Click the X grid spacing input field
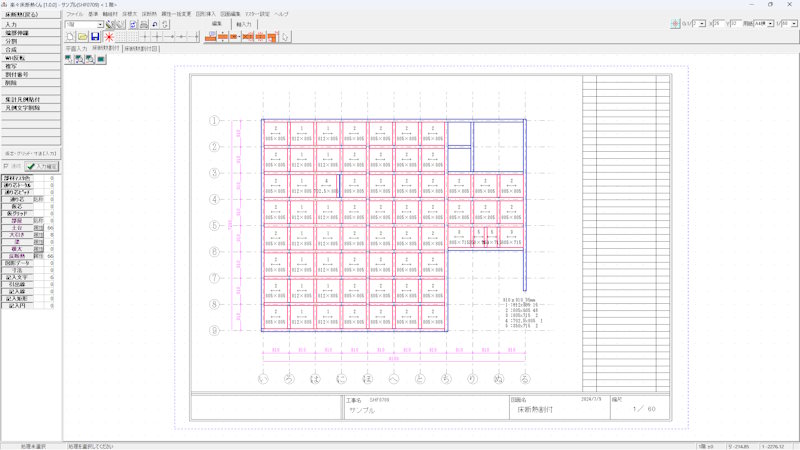 (716, 24)
